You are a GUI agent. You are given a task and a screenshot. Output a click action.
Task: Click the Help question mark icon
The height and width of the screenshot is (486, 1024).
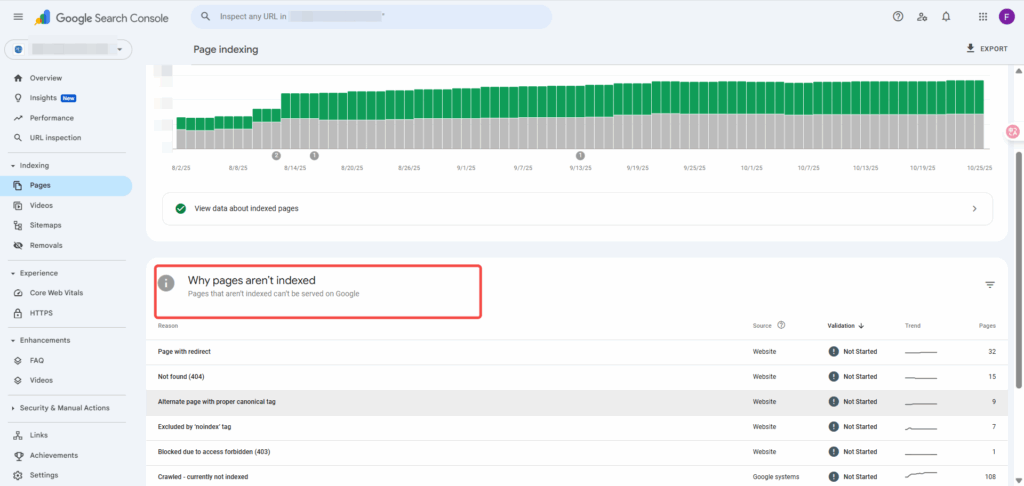pyautogui.click(x=897, y=17)
